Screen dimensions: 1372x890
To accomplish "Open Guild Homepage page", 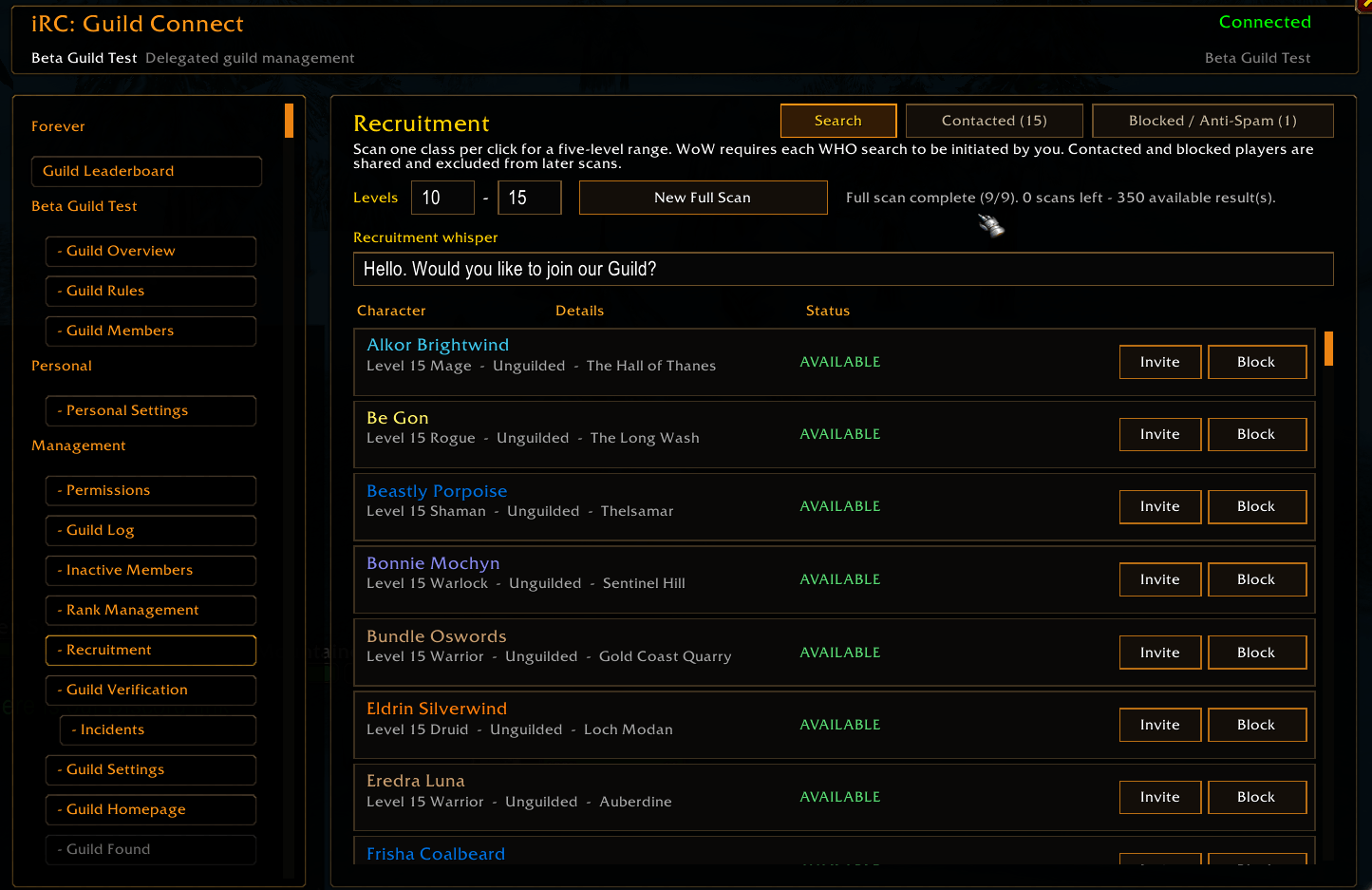I will 151,809.
